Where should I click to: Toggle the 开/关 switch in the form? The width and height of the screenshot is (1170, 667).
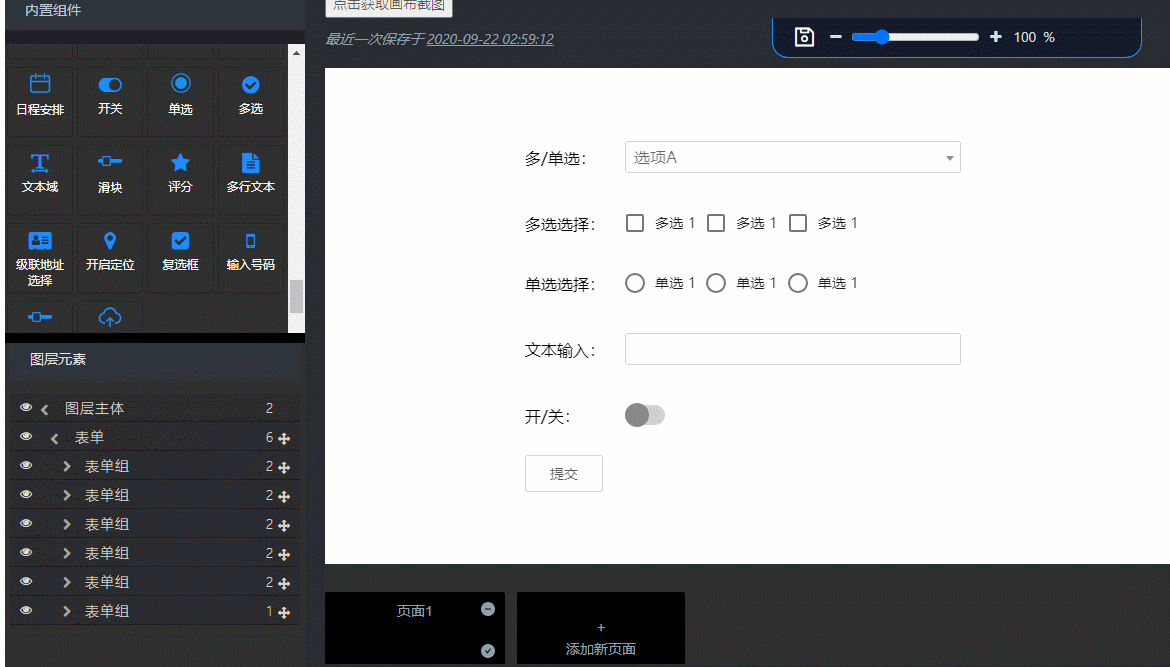coord(645,415)
